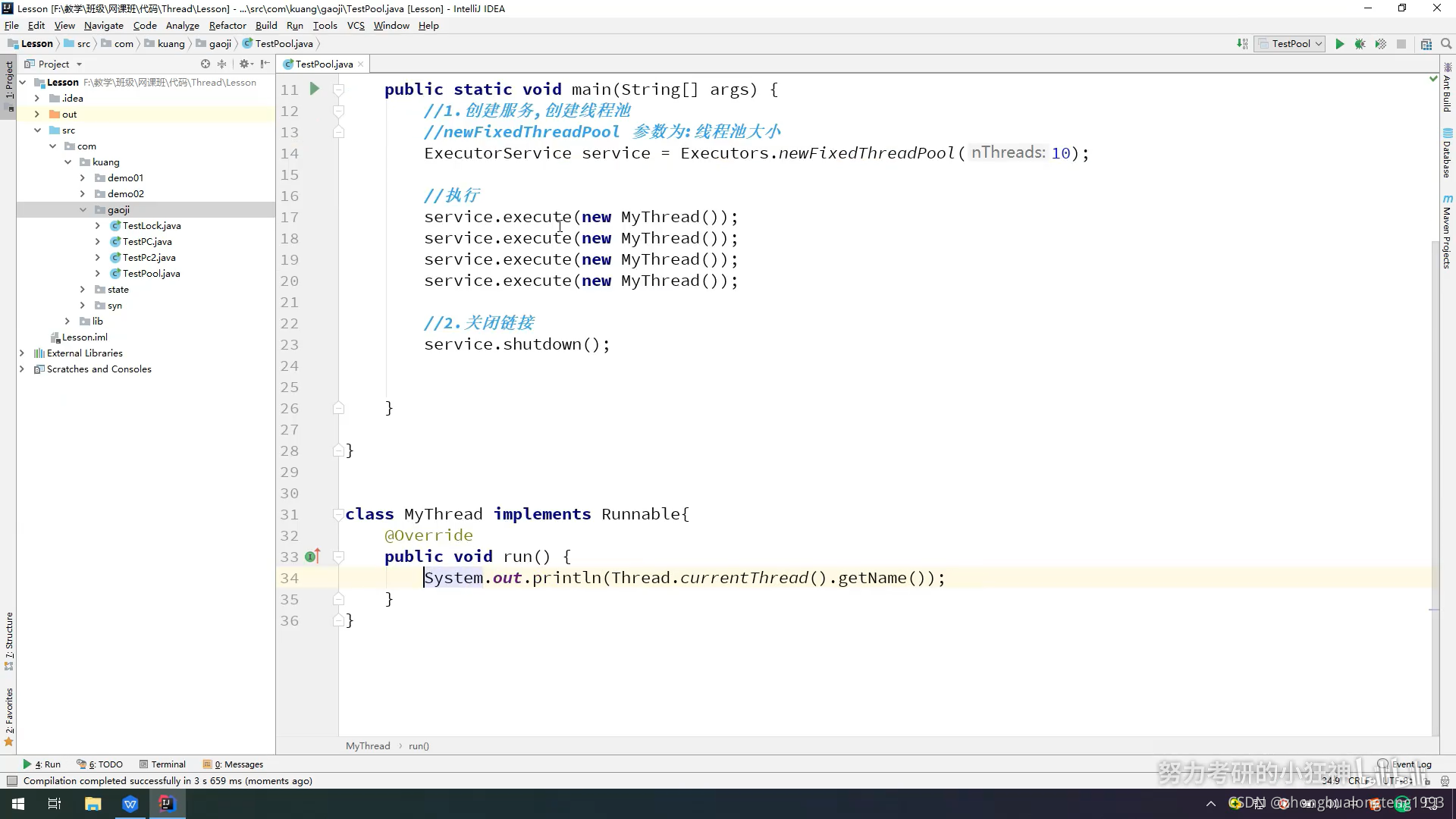Run TestPool with the green play icon
The height and width of the screenshot is (819, 1456).
click(x=1339, y=44)
